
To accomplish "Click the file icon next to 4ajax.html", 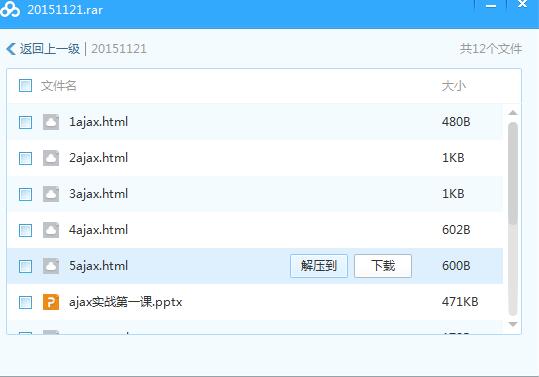I will click(x=51, y=230).
